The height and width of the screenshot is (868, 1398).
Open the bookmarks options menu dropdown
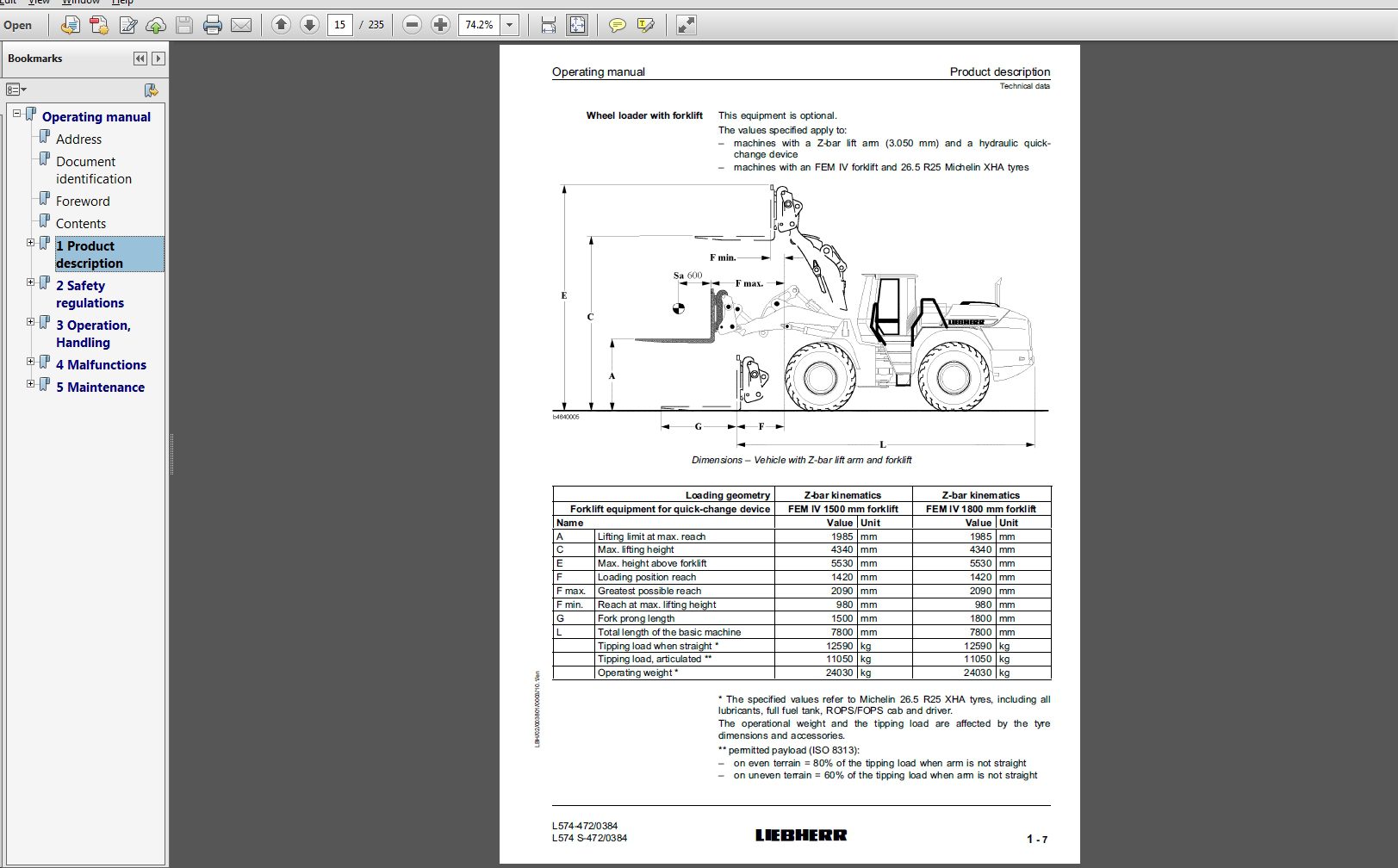click(16, 90)
